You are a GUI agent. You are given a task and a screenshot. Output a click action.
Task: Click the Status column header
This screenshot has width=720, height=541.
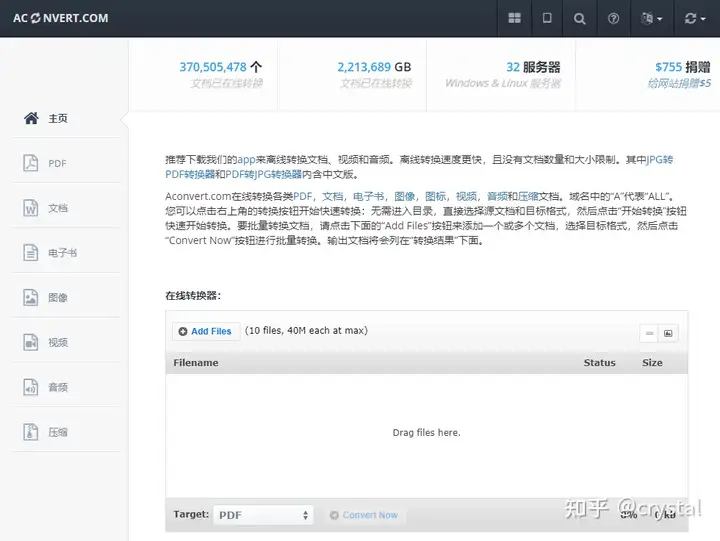(x=599, y=363)
